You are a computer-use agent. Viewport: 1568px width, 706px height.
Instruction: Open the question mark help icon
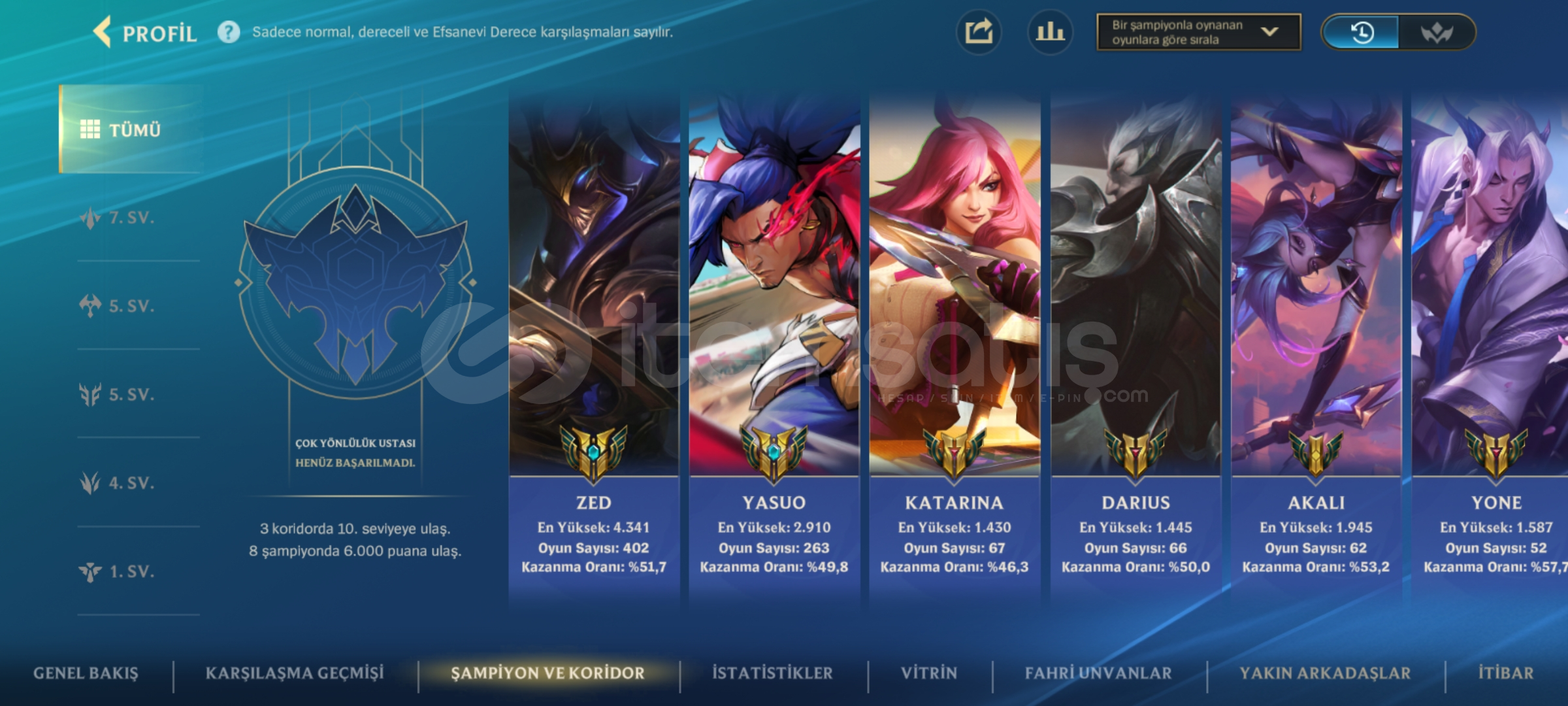click(229, 32)
